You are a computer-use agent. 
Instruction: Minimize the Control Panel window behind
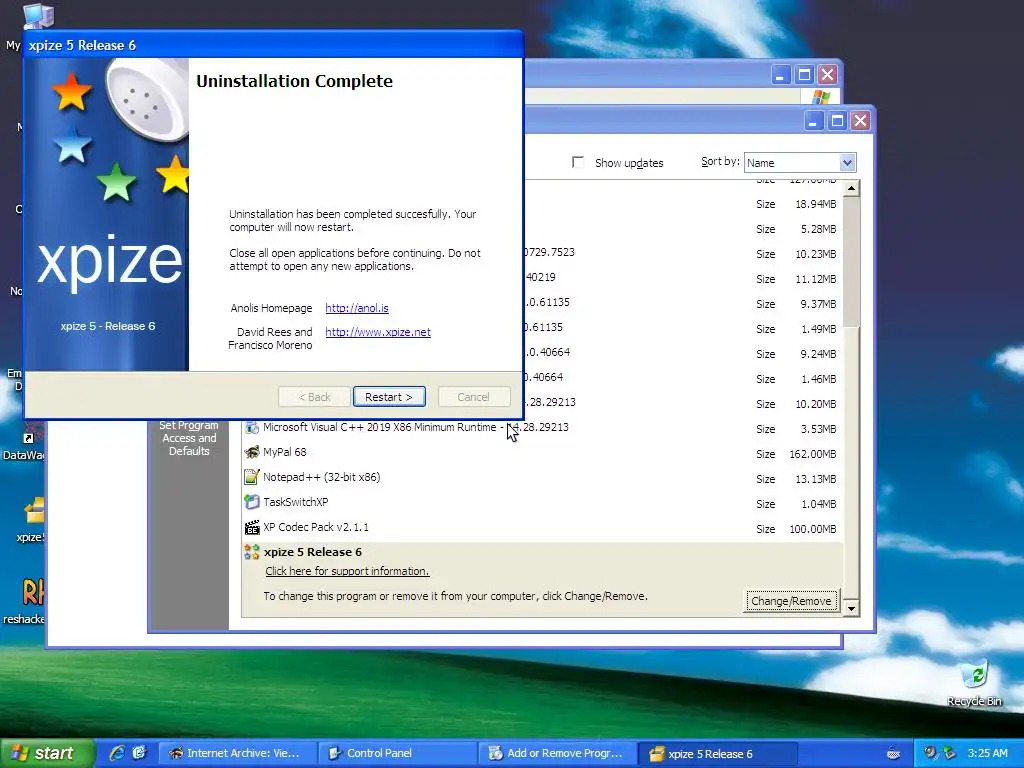point(780,75)
